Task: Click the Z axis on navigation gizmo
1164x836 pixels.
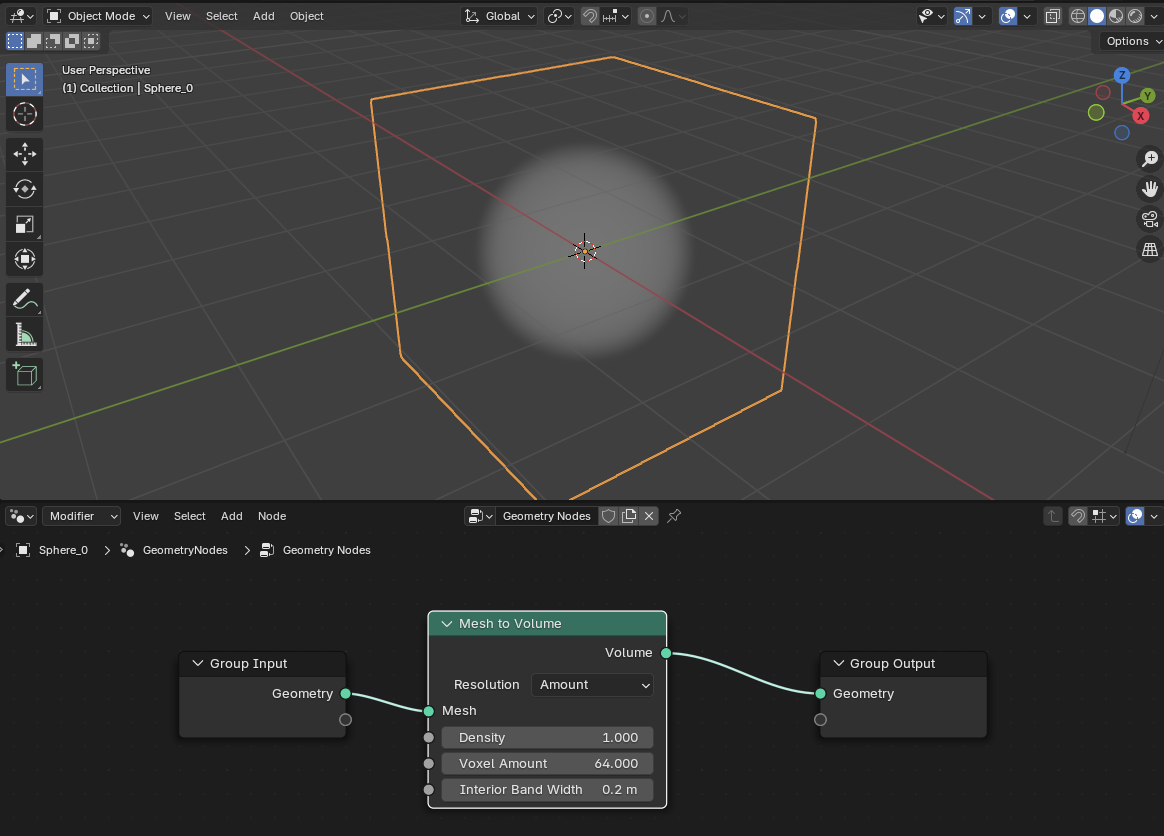Action: pos(1122,75)
